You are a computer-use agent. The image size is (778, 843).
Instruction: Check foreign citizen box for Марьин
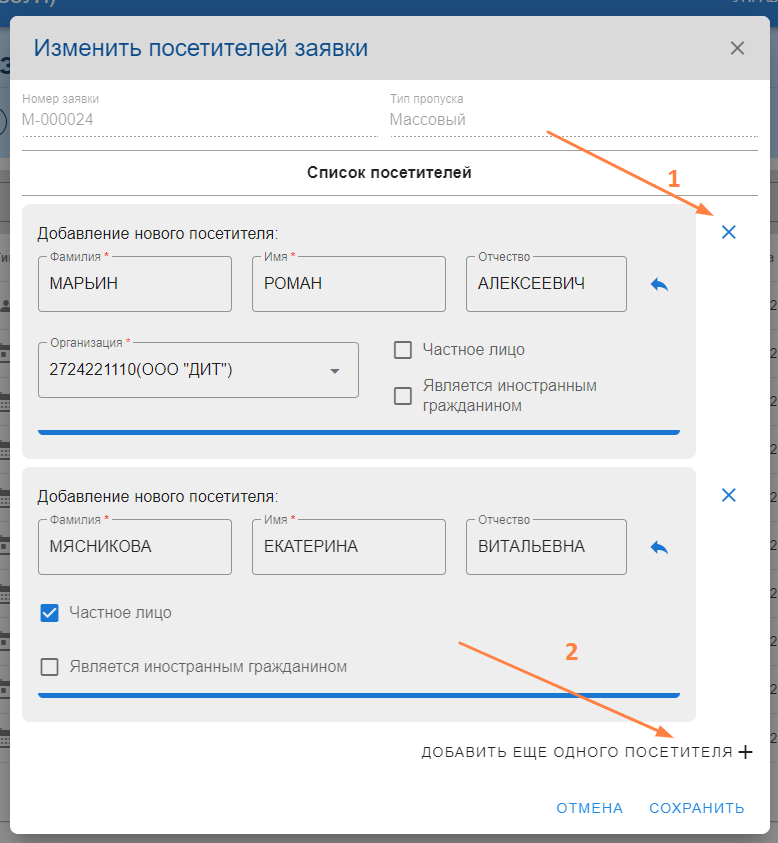tap(403, 395)
